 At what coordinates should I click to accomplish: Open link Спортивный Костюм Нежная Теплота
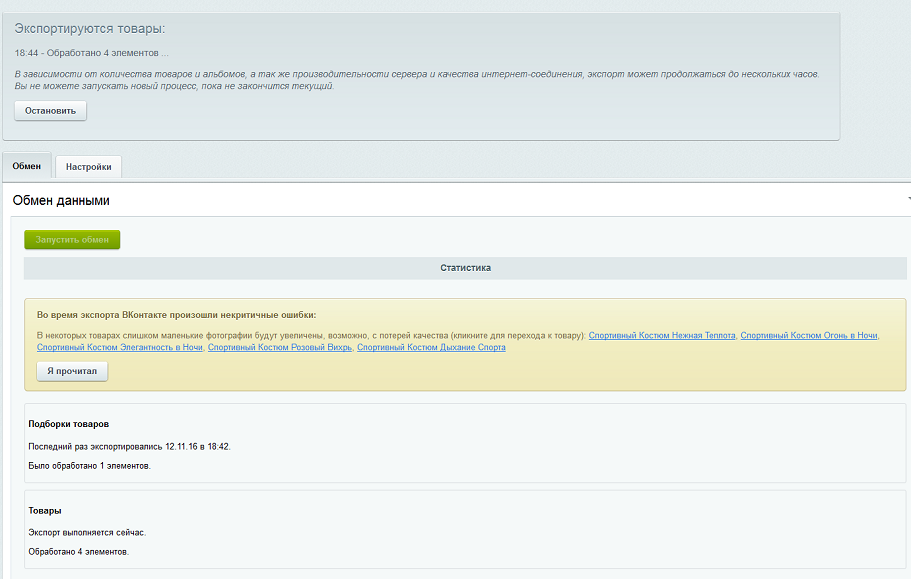click(x=661, y=335)
